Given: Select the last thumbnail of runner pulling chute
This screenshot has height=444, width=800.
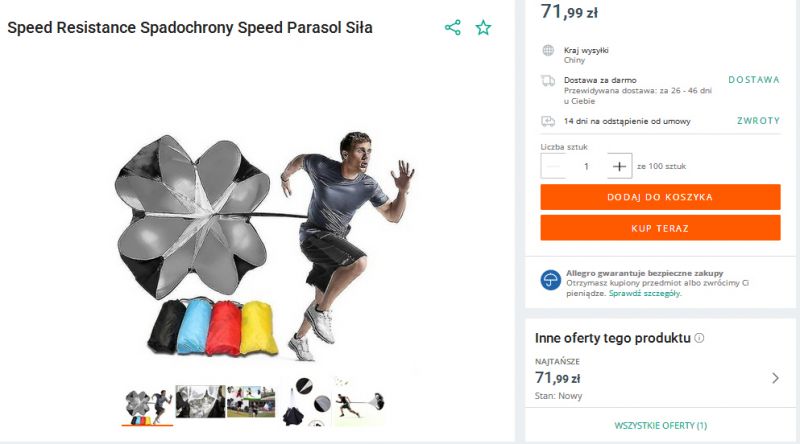Looking at the screenshot, I should 359,402.
